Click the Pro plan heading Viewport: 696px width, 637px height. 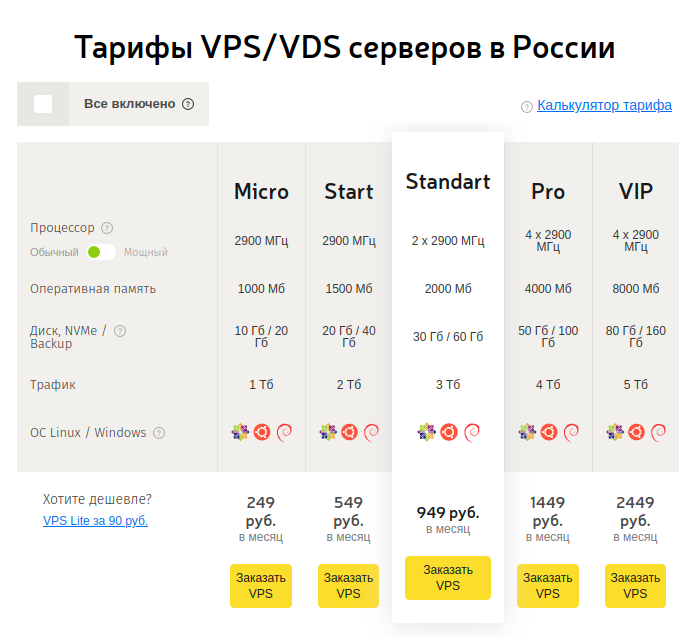click(548, 191)
